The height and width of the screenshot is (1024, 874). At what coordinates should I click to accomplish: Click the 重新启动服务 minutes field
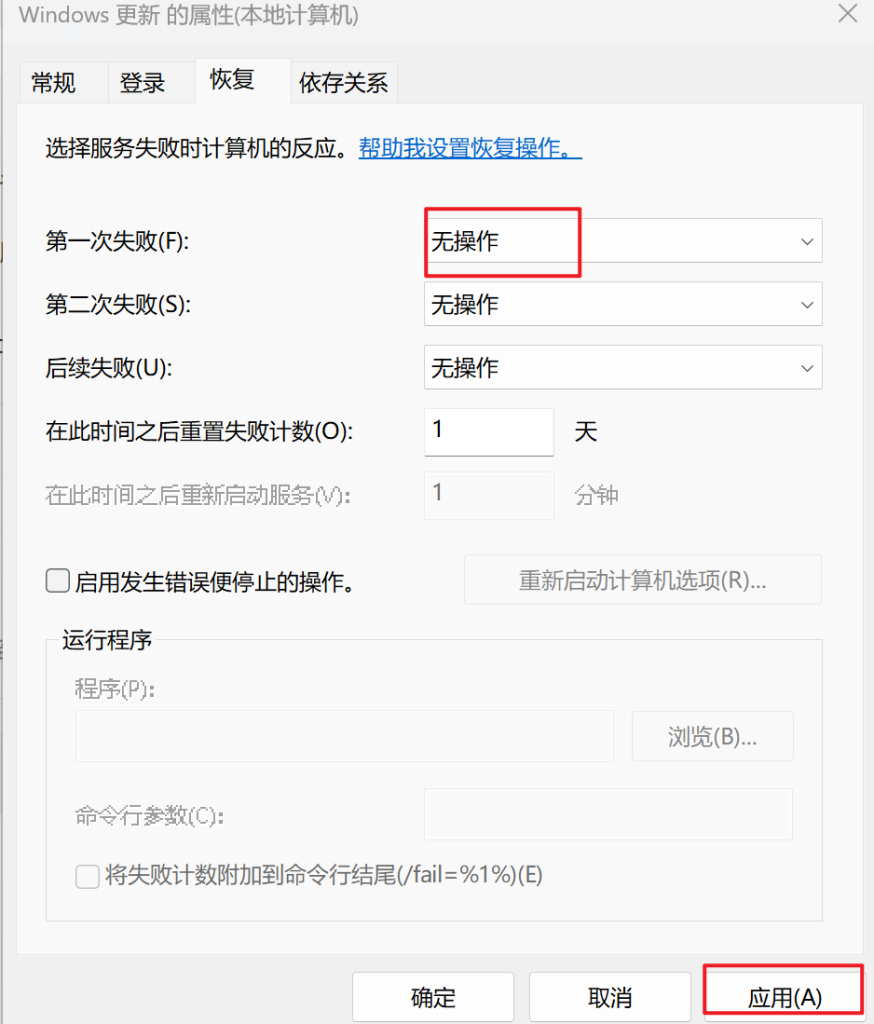pyautogui.click(x=488, y=495)
